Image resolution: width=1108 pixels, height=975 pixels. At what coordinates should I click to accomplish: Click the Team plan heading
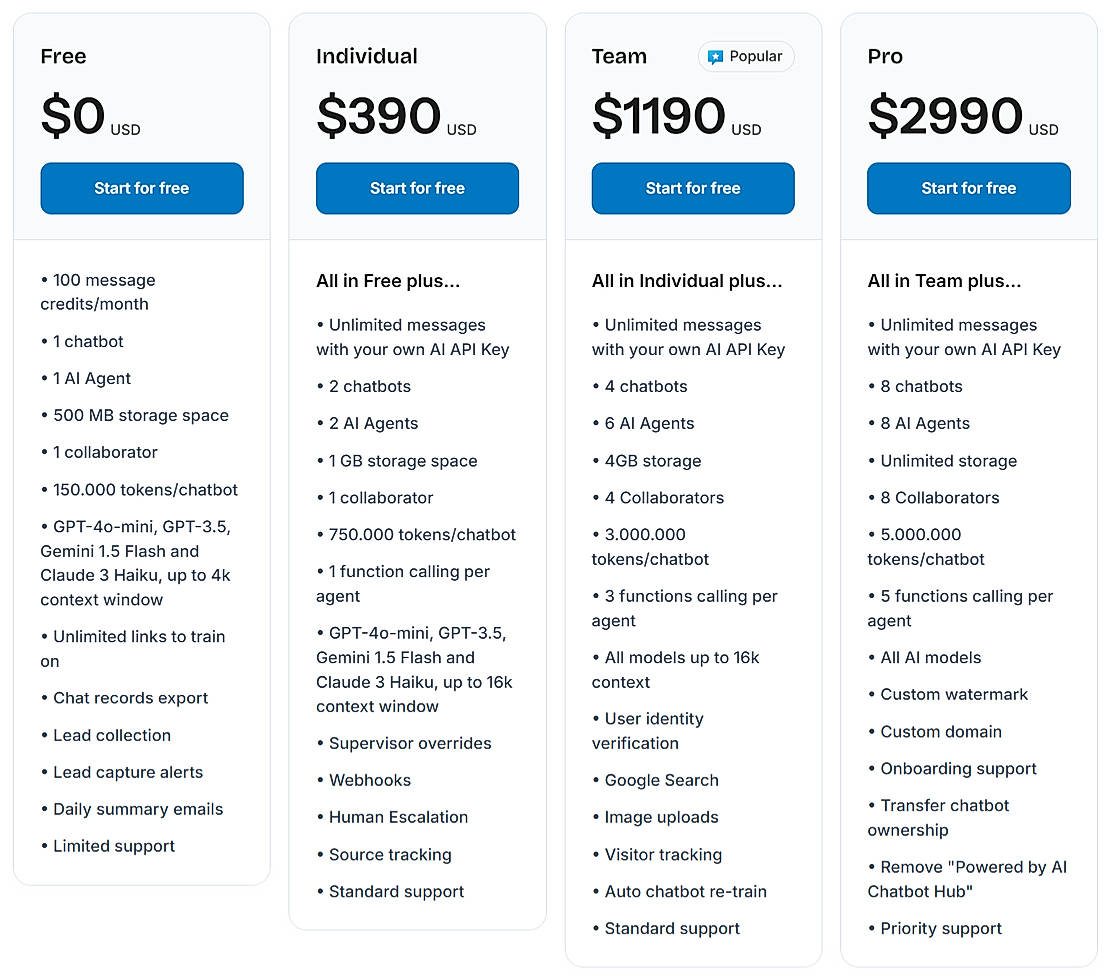click(619, 56)
